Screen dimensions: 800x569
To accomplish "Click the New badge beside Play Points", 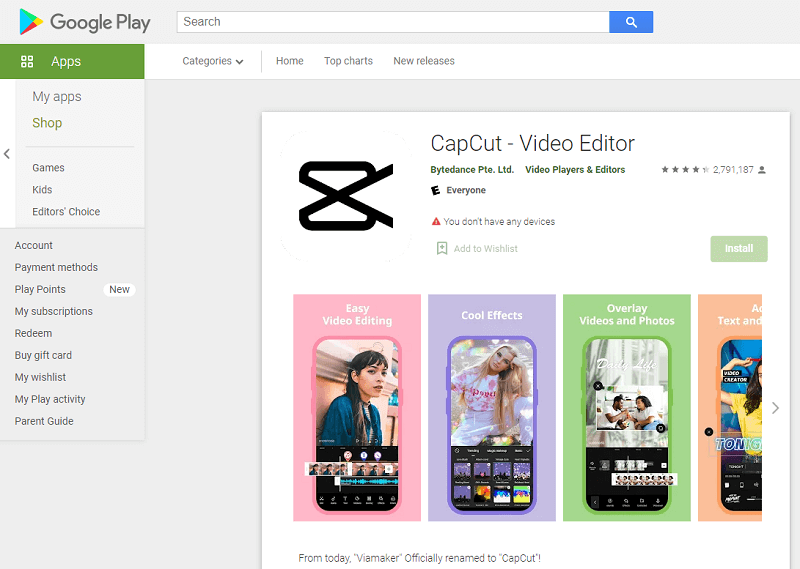I will pyautogui.click(x=119, y=289).
